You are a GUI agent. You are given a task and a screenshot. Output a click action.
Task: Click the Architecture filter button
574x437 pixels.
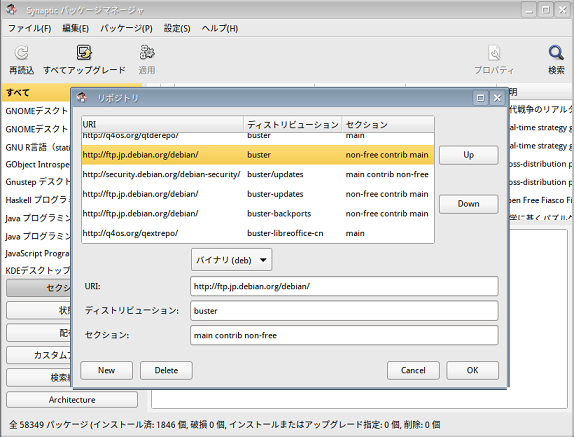click(x=72, y=400)
